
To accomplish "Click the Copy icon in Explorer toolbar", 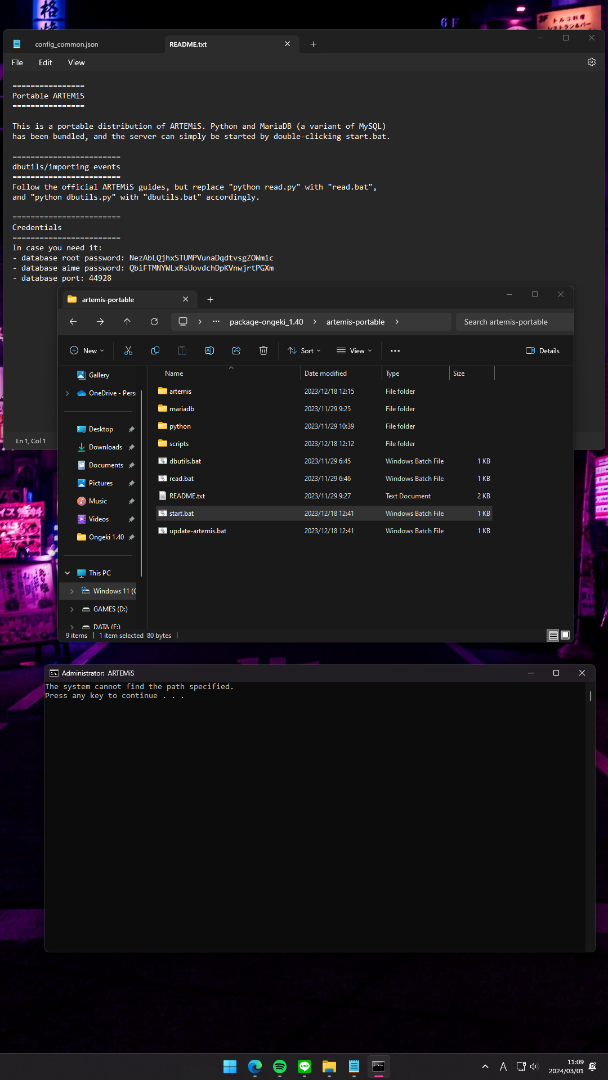I will click(155, 351).
